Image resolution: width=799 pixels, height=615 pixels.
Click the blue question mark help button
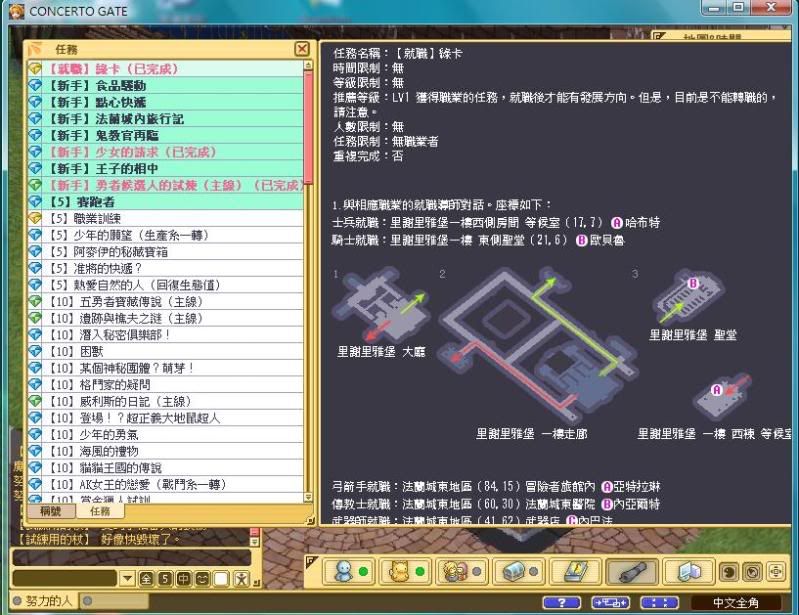pyautogui.click(x=561, y=602)
